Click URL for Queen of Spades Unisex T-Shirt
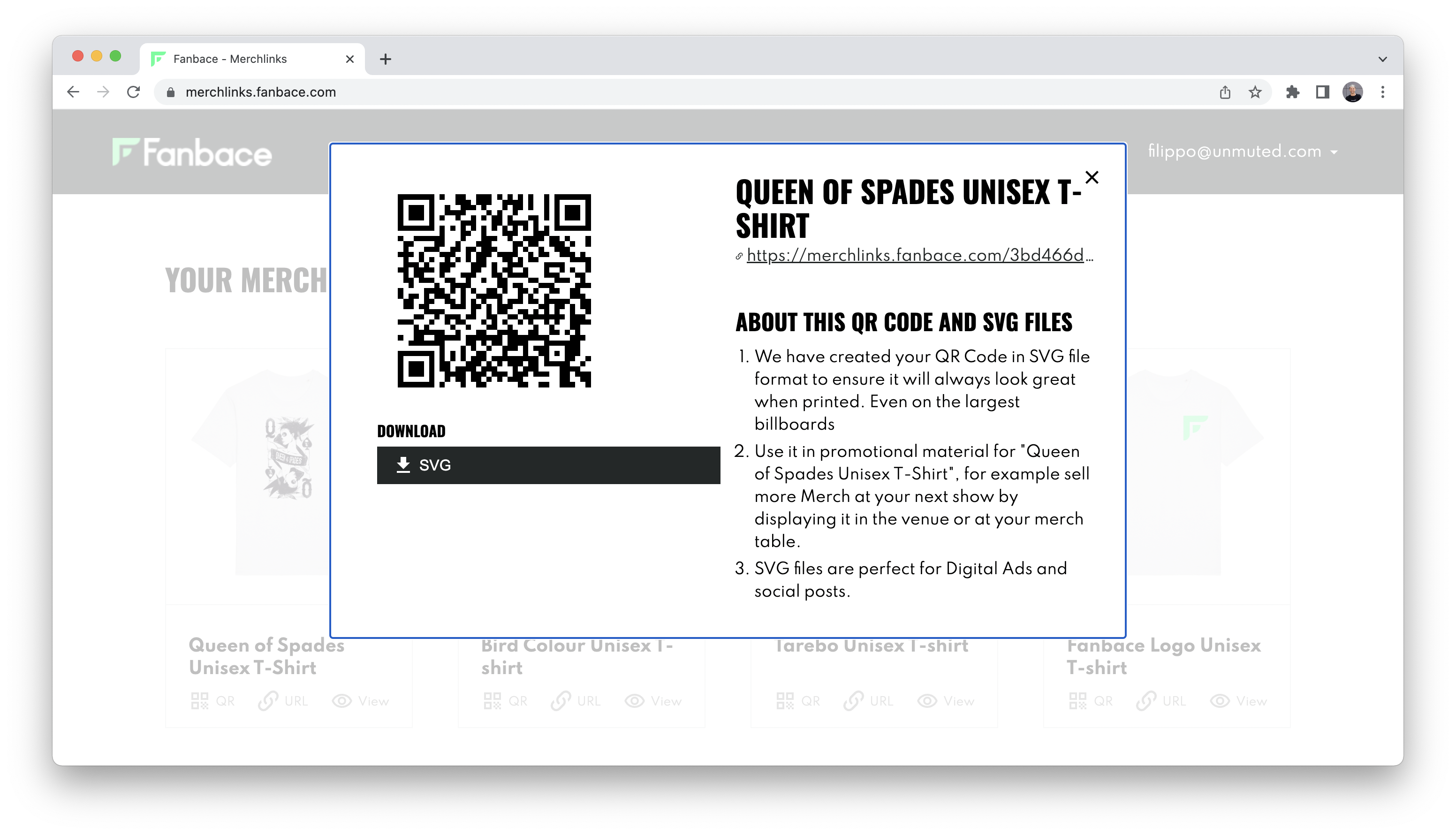The image size is (1456, 835). 283,701
